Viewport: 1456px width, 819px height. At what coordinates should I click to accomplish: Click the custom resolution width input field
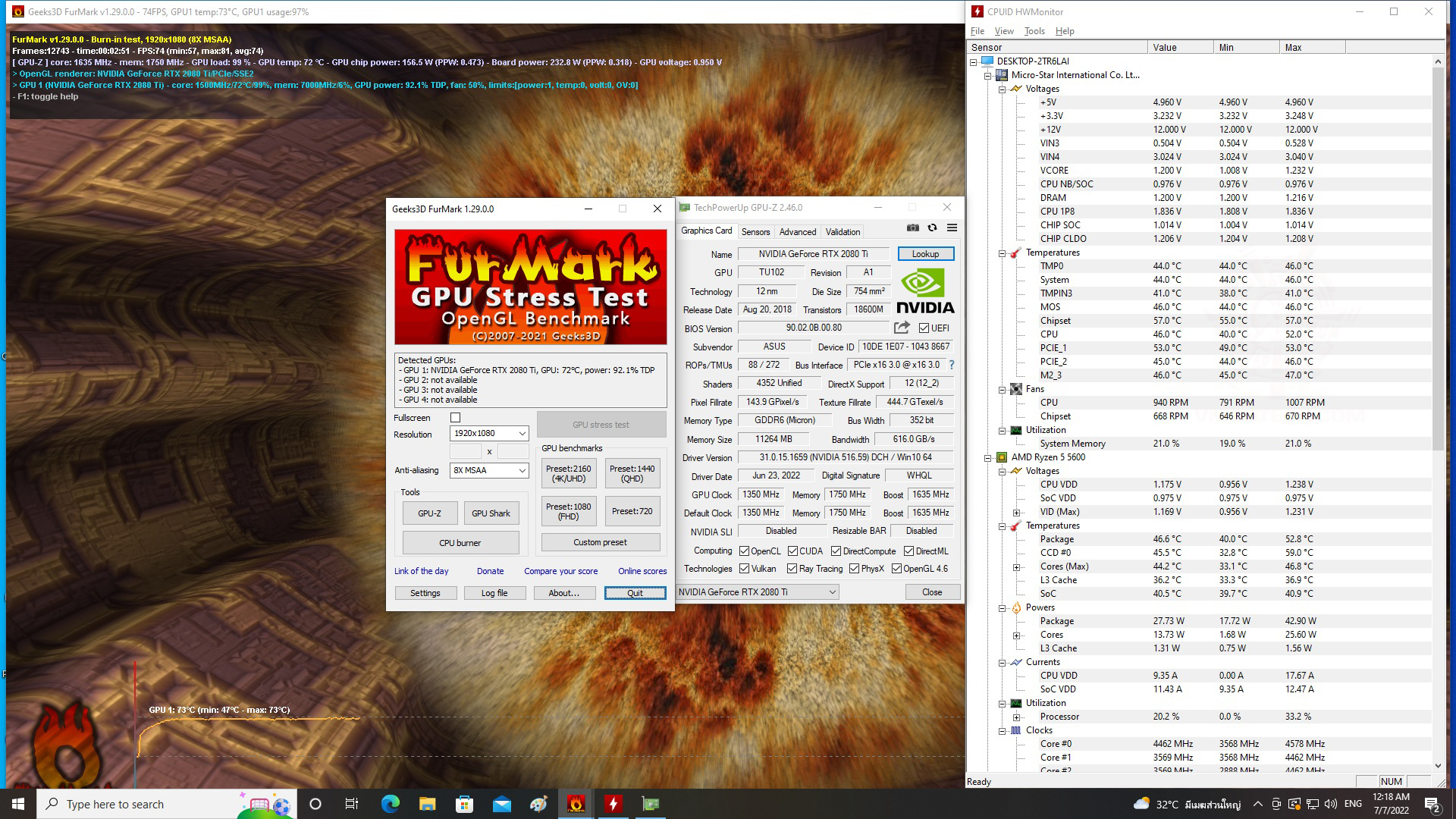466,452
